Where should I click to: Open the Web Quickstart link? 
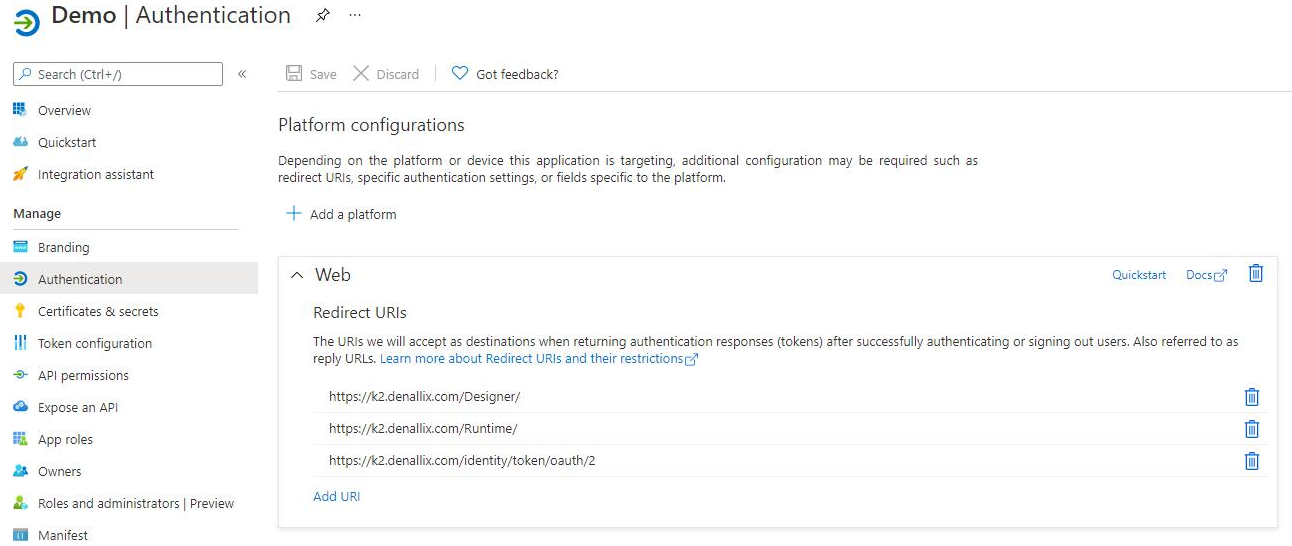click(x=1139, y=275)
